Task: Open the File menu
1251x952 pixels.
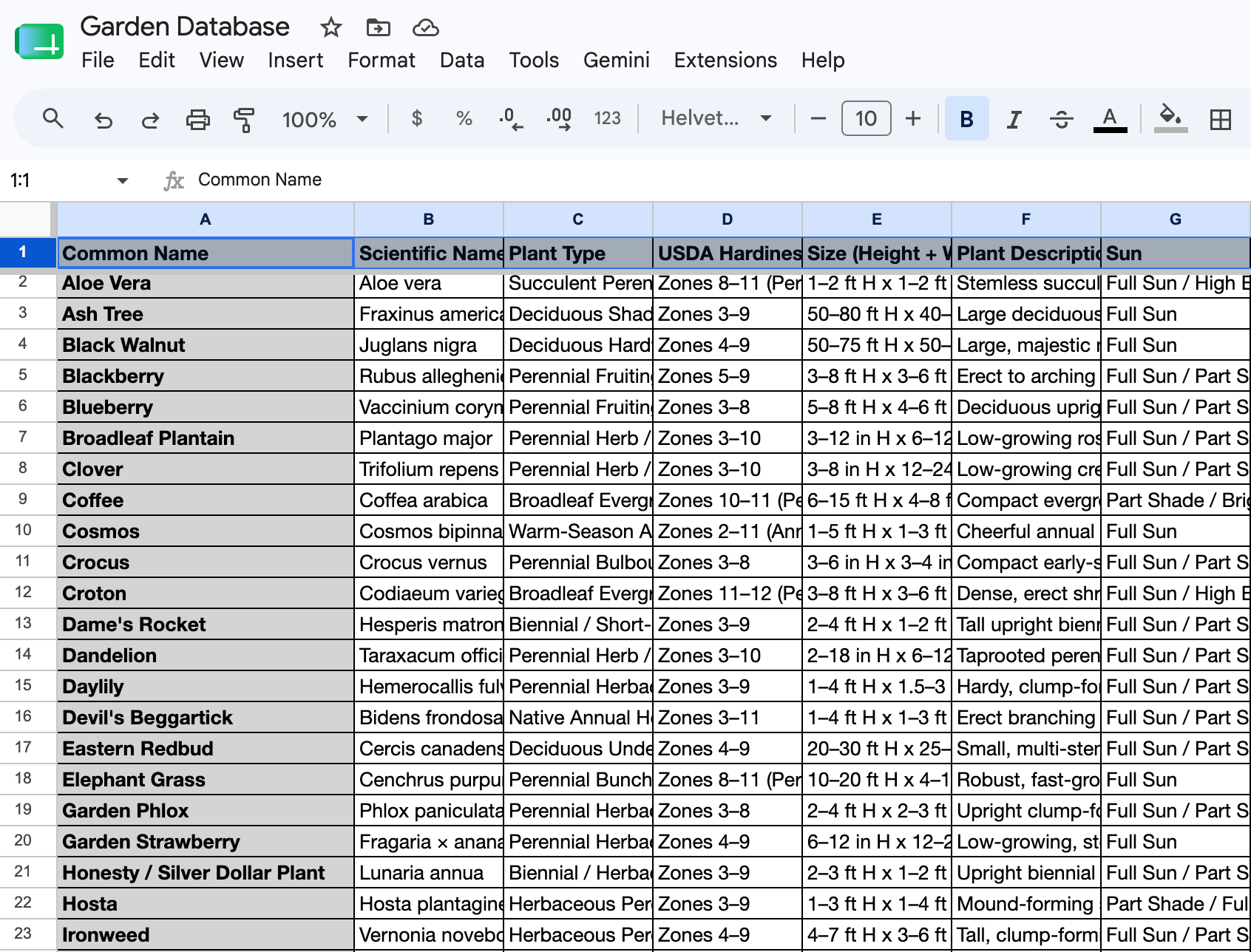Action: click(x=98, y=60)
